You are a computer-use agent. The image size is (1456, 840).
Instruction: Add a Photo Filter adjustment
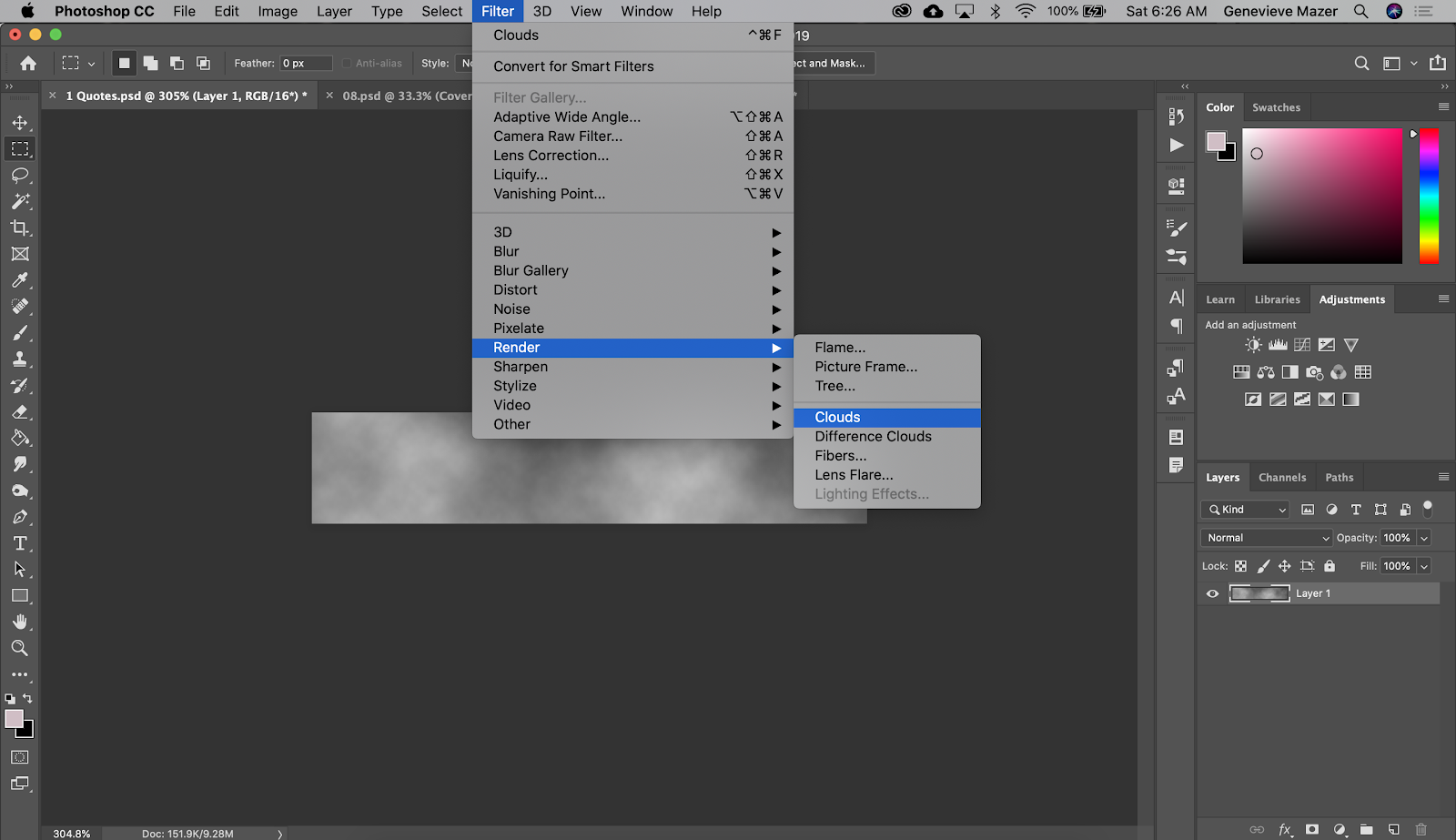coord(1314,372)
